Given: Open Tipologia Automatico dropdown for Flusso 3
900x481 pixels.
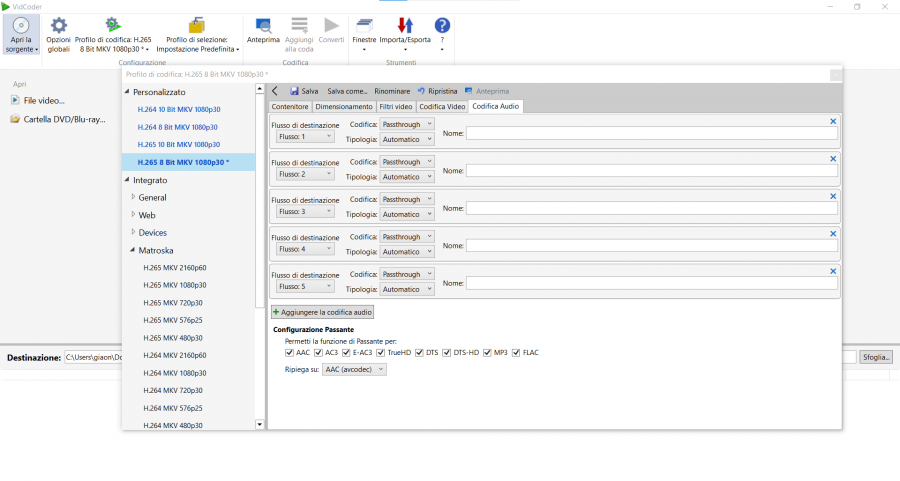Looking at the screenshot, I should point(406,214).
